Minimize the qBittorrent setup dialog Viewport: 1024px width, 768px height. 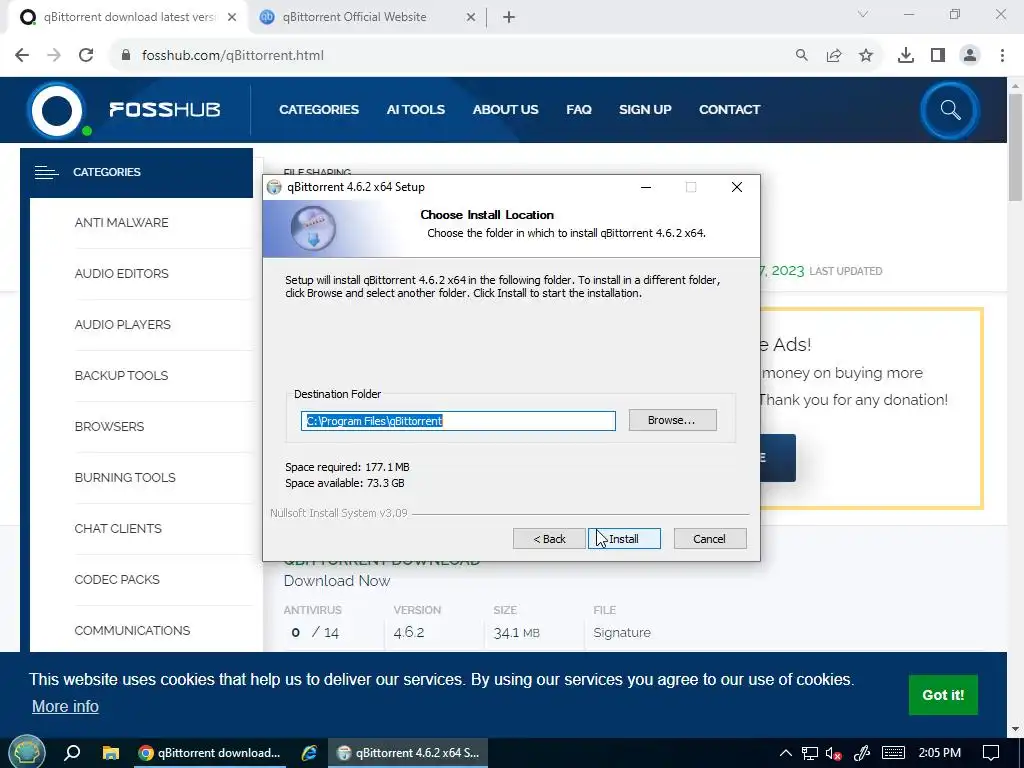point(646,187)
